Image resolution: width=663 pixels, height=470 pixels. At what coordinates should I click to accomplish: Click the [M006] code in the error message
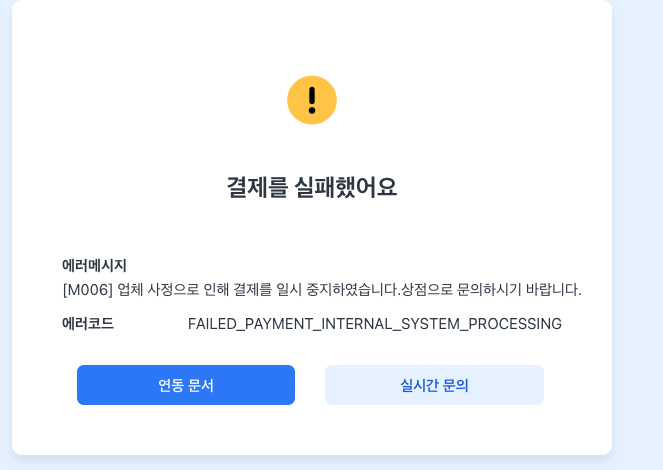[x=88, y=290]
